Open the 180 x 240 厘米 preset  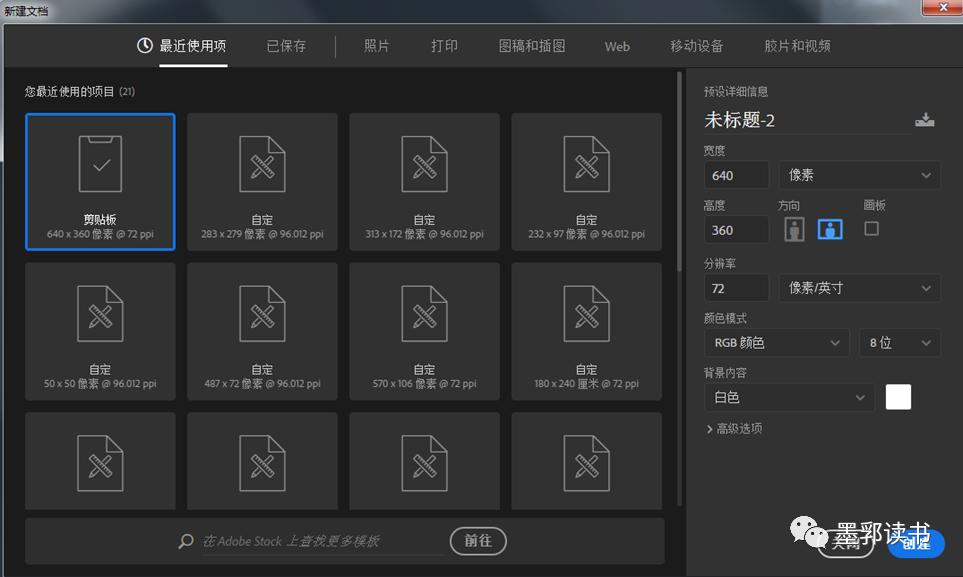[586, 330]
